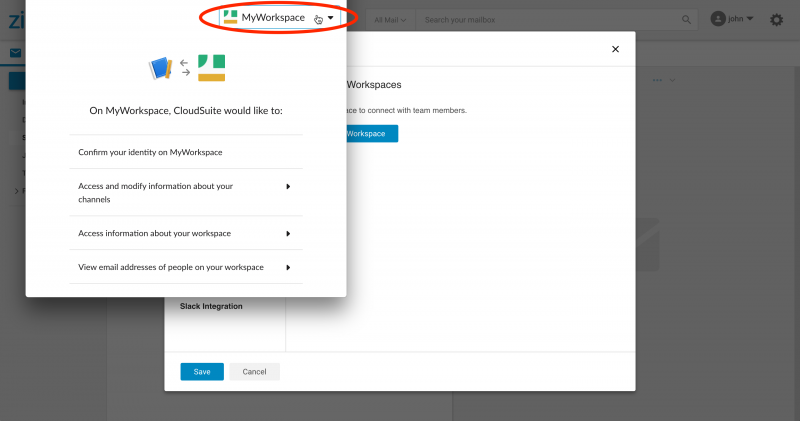Click the MyWorkspace logo icon in selector
Image resolution: width=800 pixels, height=421 pixels.
pyautogui.click(x=230, y=17)
